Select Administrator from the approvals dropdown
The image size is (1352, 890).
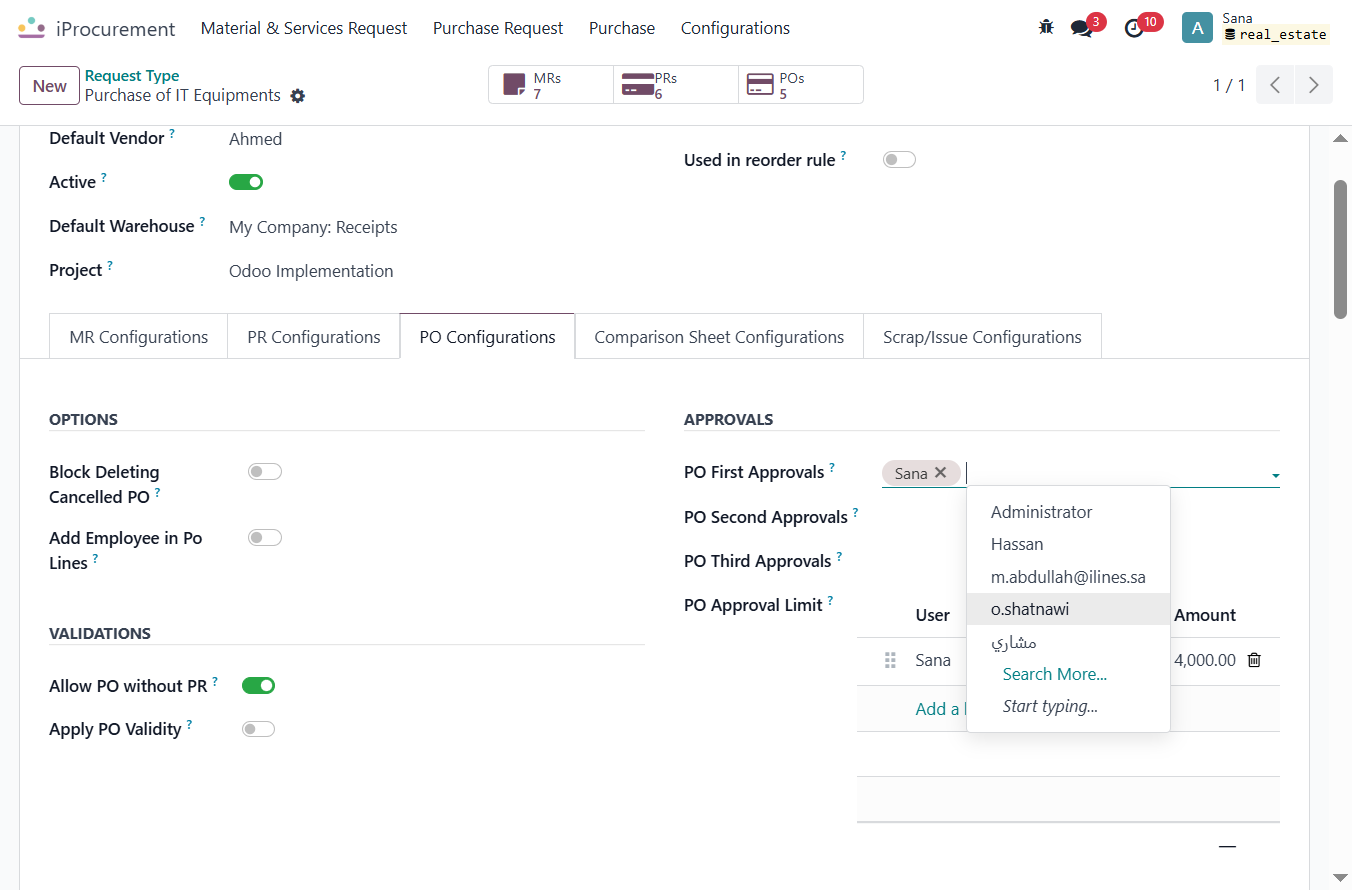coord(1068,512)
